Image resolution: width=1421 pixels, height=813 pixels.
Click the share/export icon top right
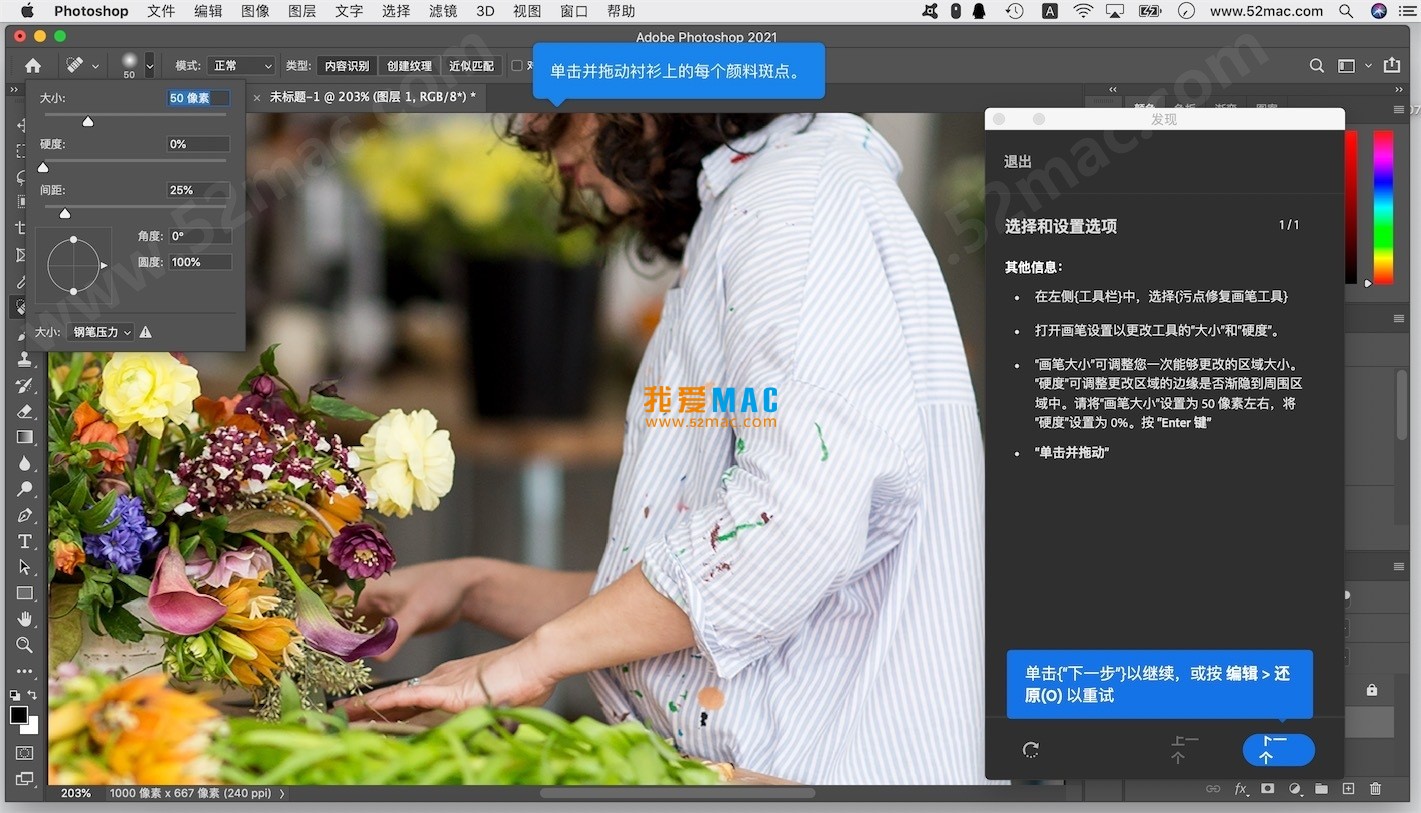pyautogui.click(x=1392, y=65)
